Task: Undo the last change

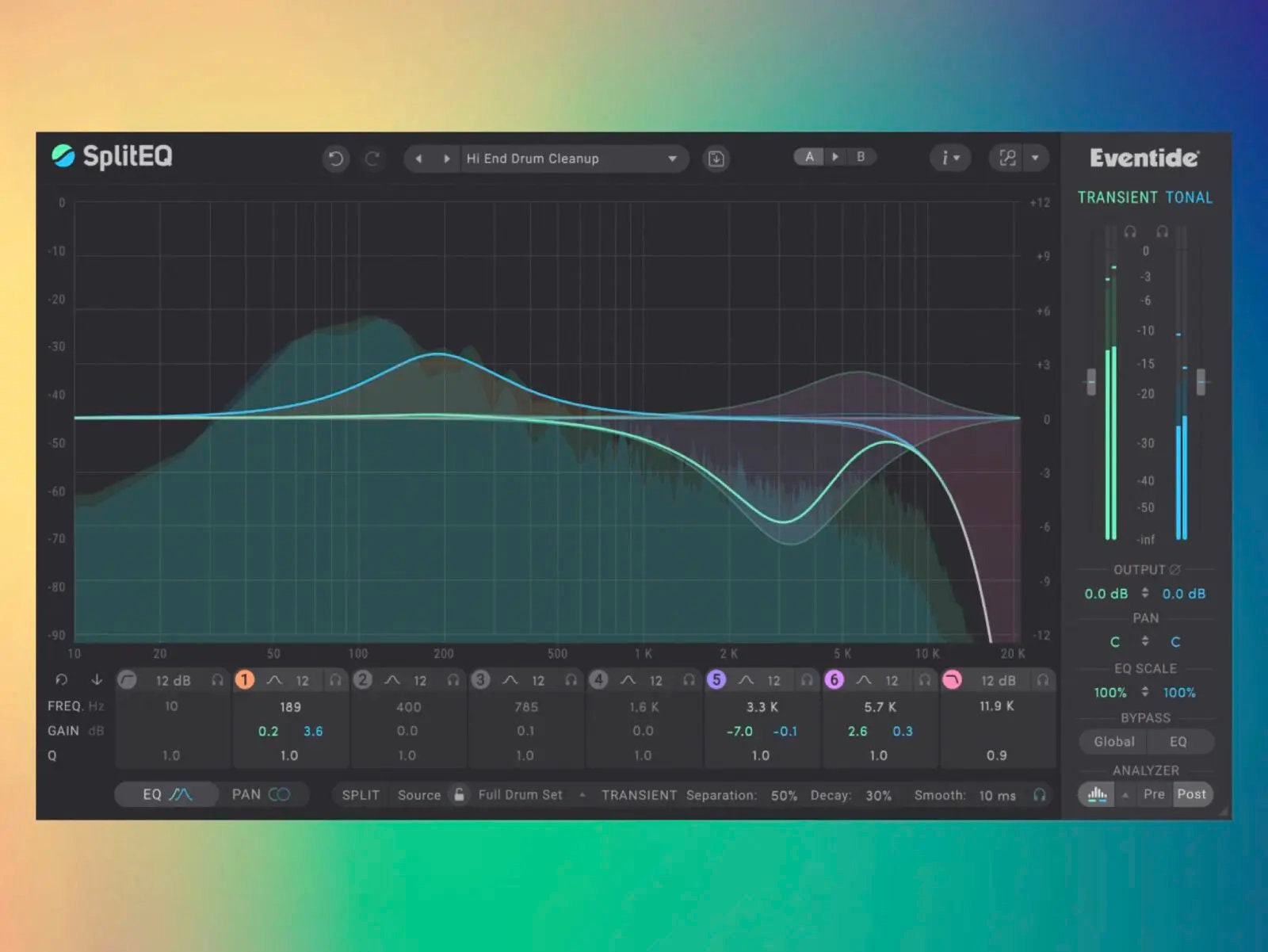Action: coord(336,159)
